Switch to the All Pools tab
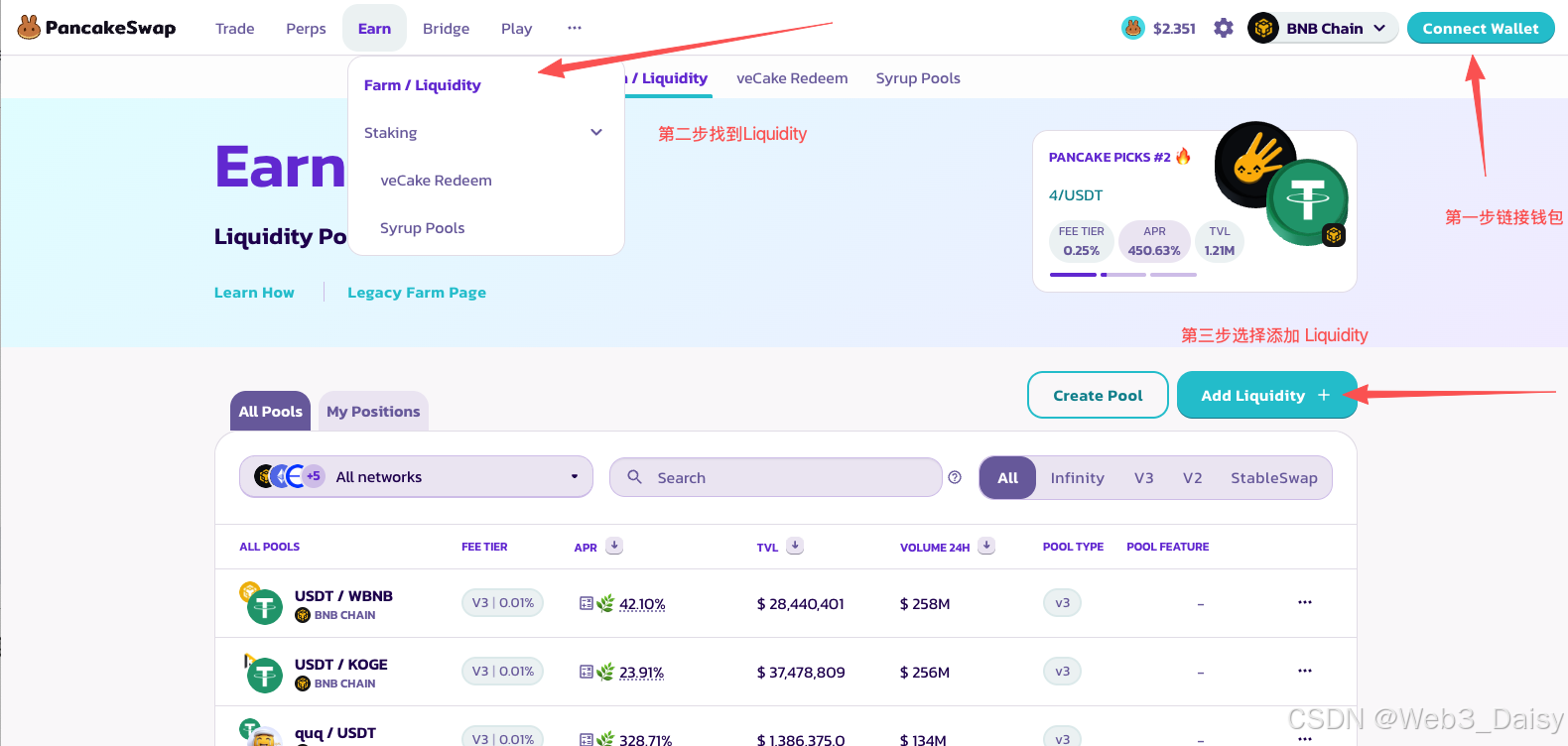Image resolution: width=1568 pixels, height=746 pixels. pos(270,411)
